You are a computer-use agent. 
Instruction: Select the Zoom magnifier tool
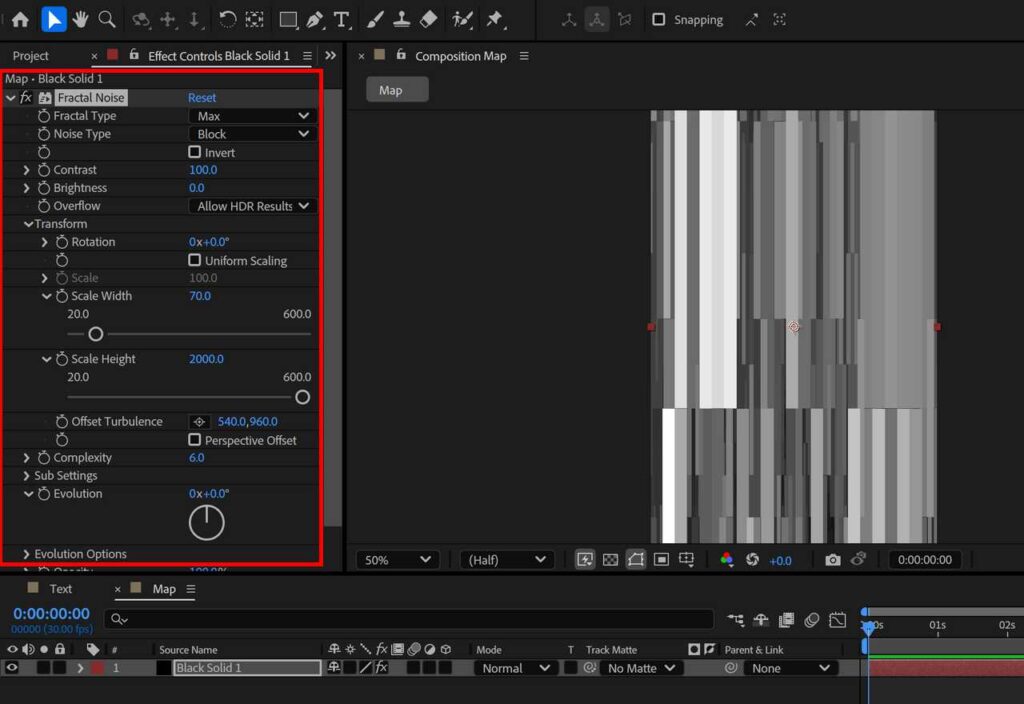106,20
